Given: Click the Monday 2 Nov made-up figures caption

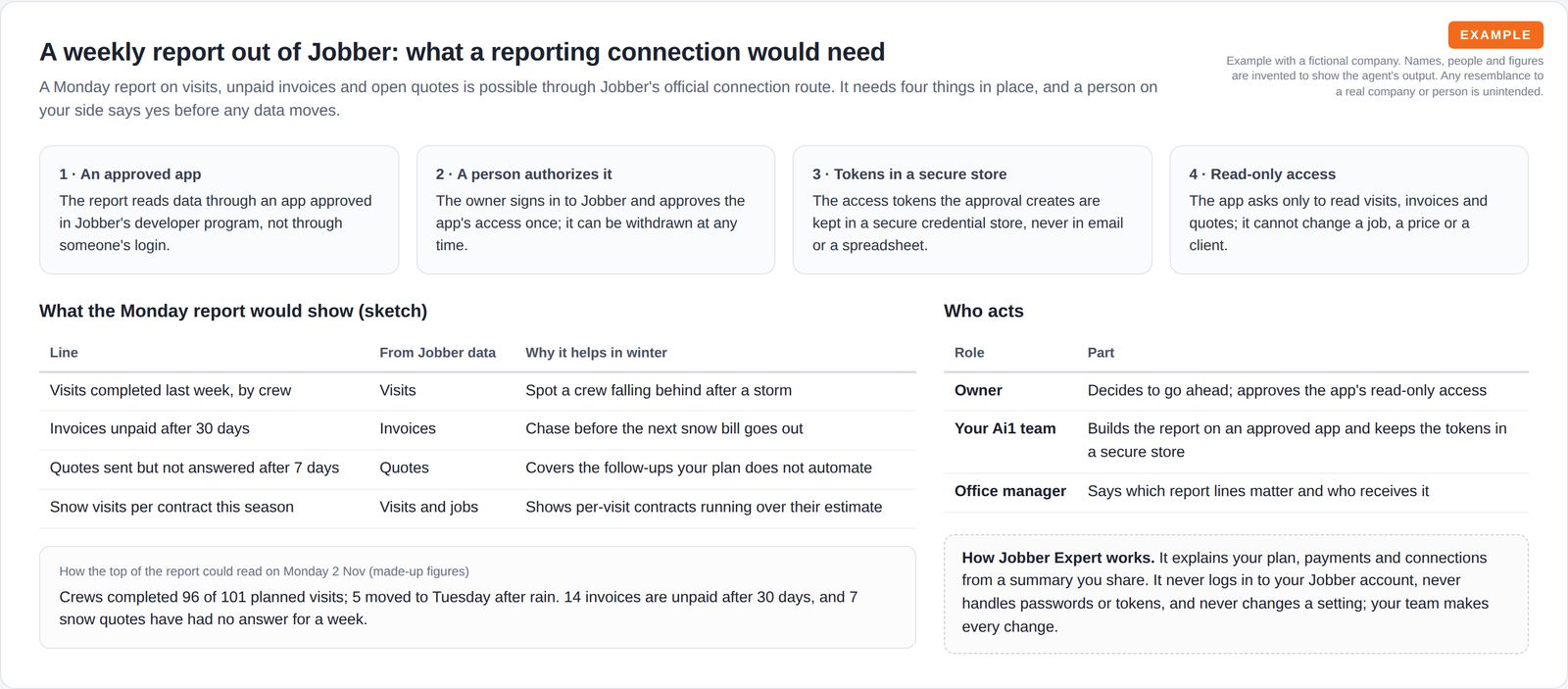Looking at the screenshot, I should 264,571.
